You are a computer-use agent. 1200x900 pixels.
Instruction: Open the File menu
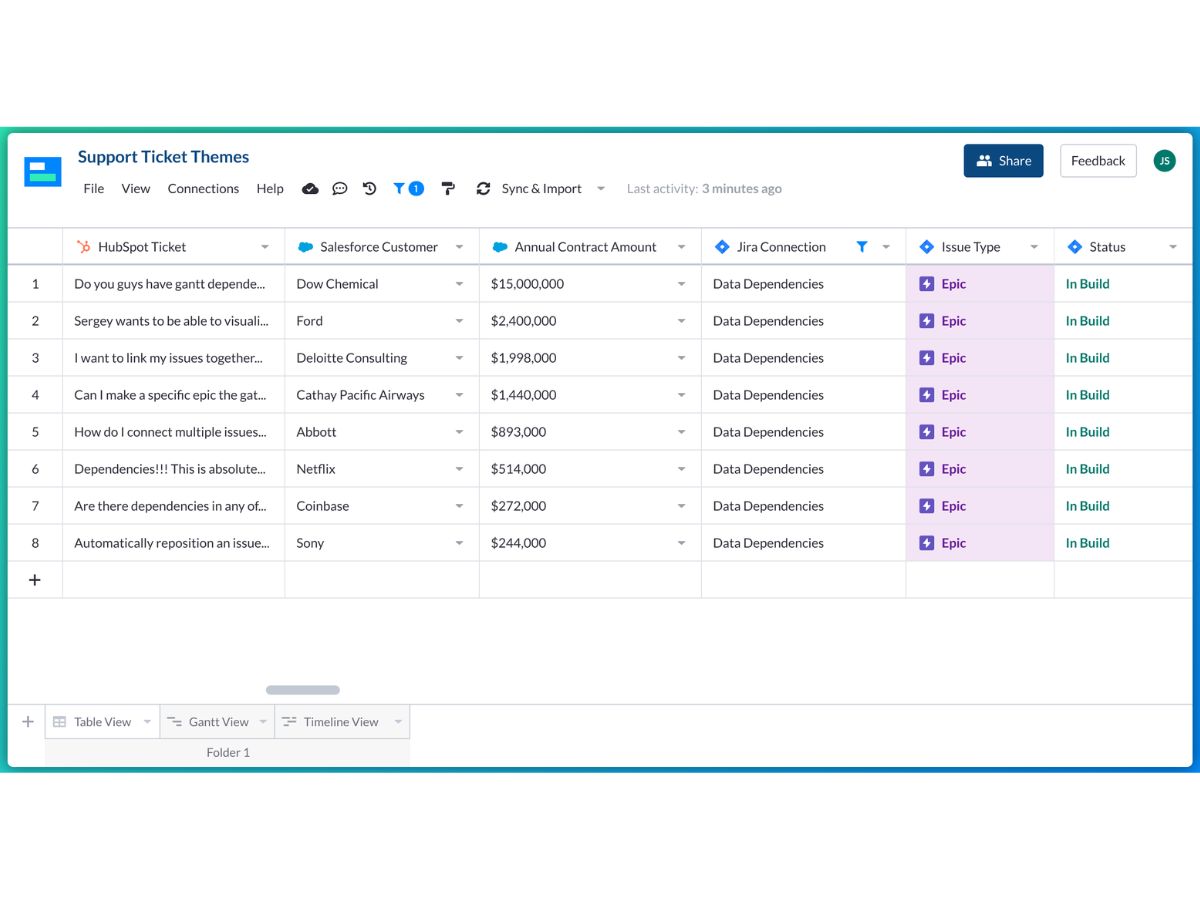coord(94,189)
